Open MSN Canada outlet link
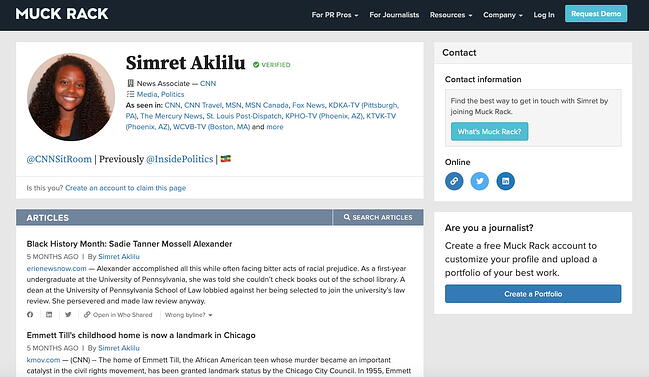 tap(267, 105)
